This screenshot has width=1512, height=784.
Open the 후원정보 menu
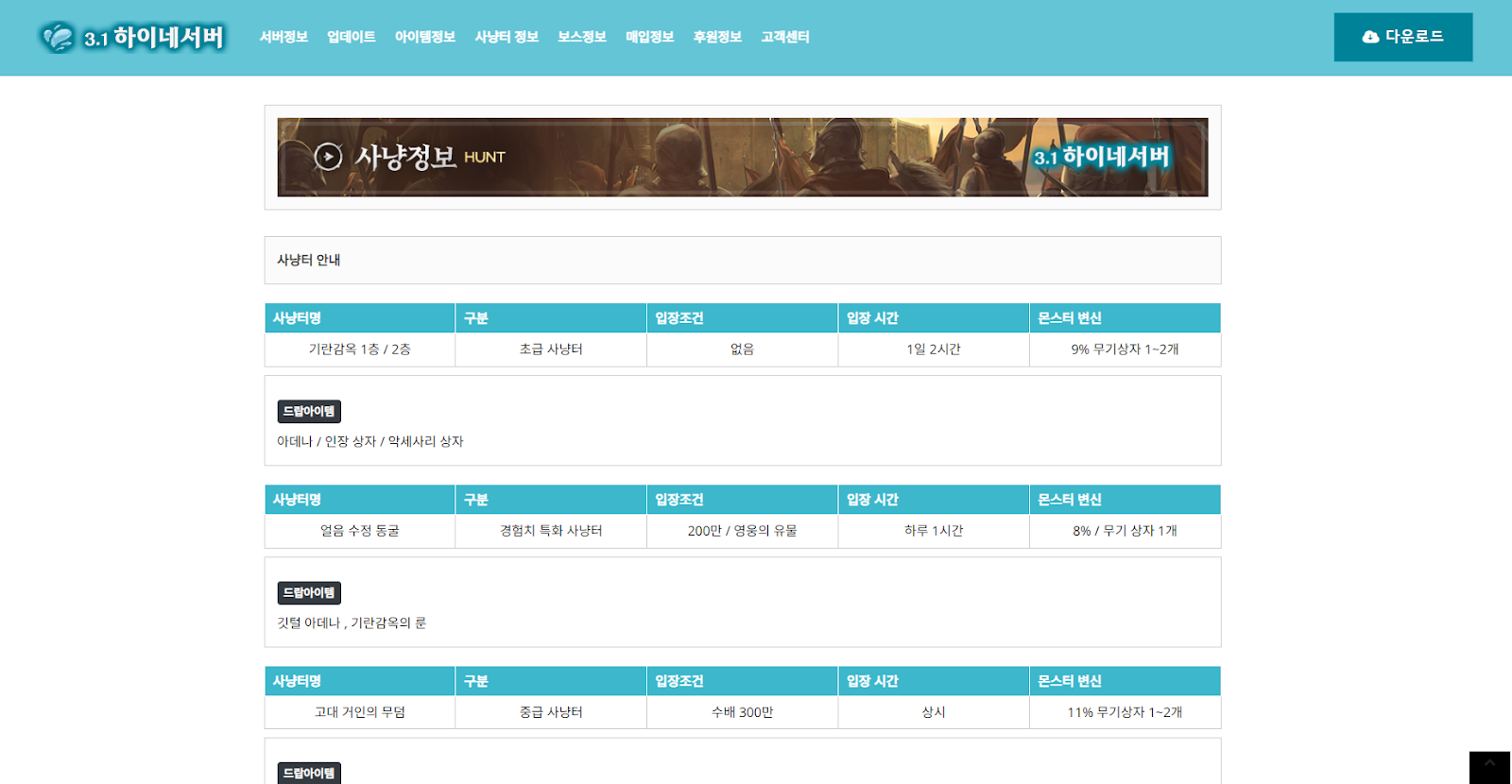click(717, 37)
